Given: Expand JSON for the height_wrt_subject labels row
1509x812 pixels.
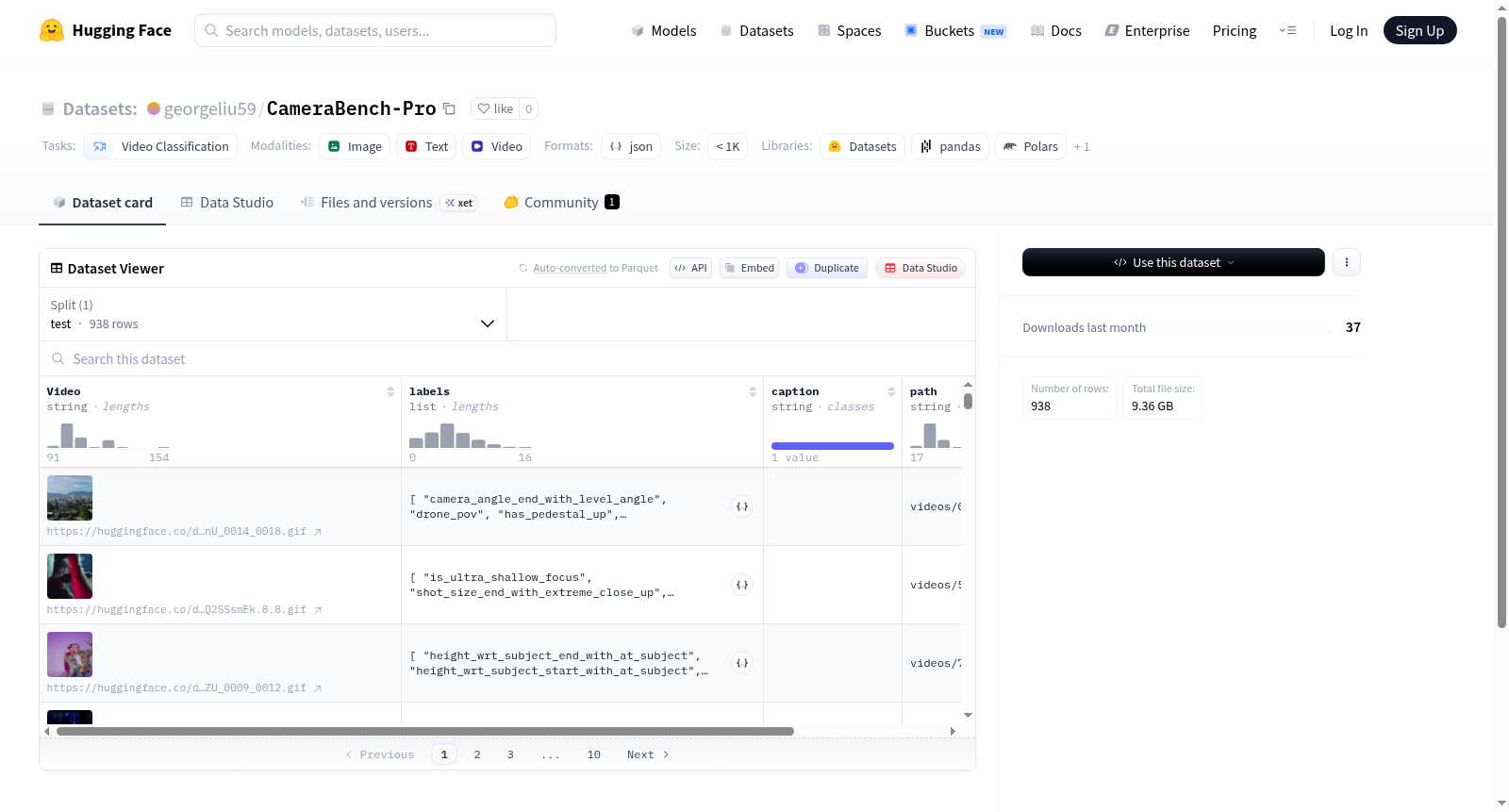Looking at the screenshot, I should point(742,663).
